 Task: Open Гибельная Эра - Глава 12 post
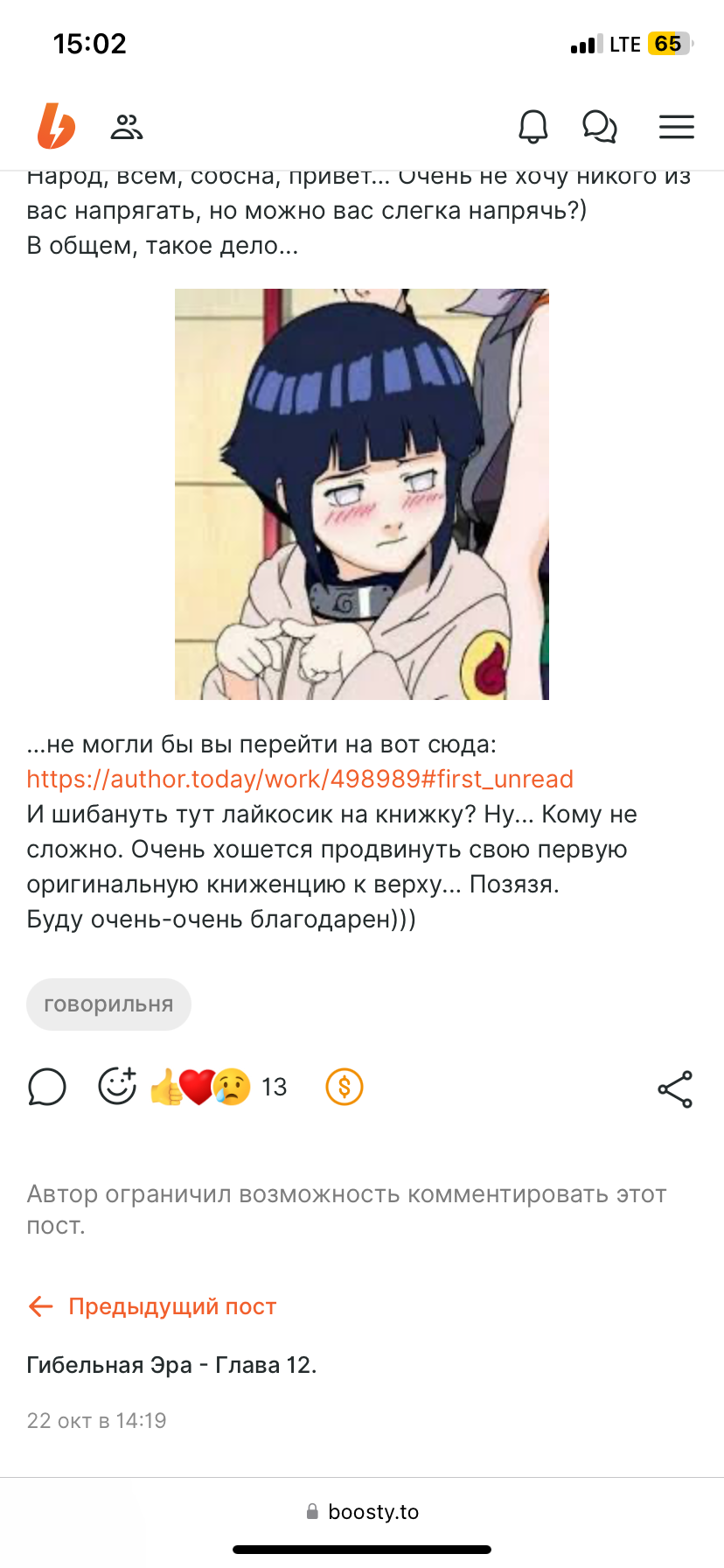point(171,1365)
